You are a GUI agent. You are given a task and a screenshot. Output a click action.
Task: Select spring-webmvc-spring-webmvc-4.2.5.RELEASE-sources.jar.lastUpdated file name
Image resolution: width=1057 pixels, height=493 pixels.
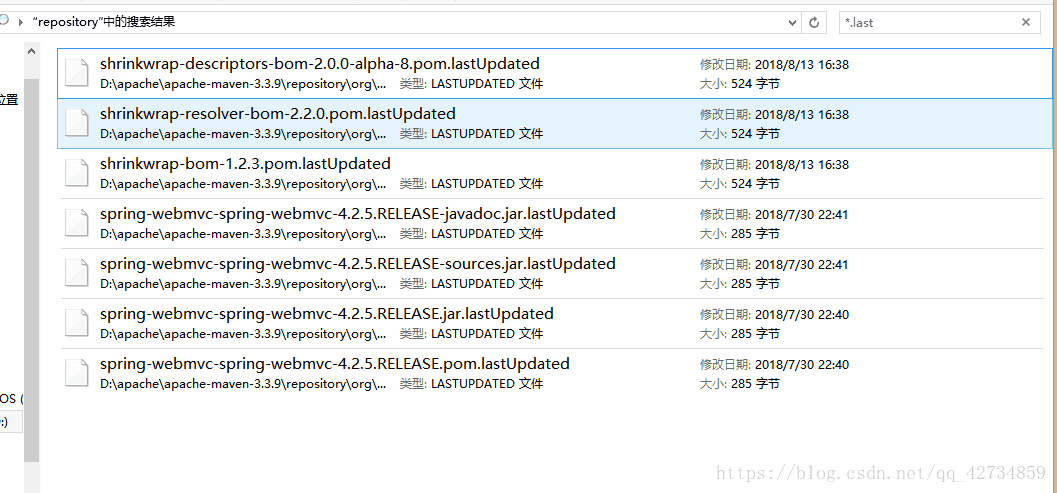(358, 264)
